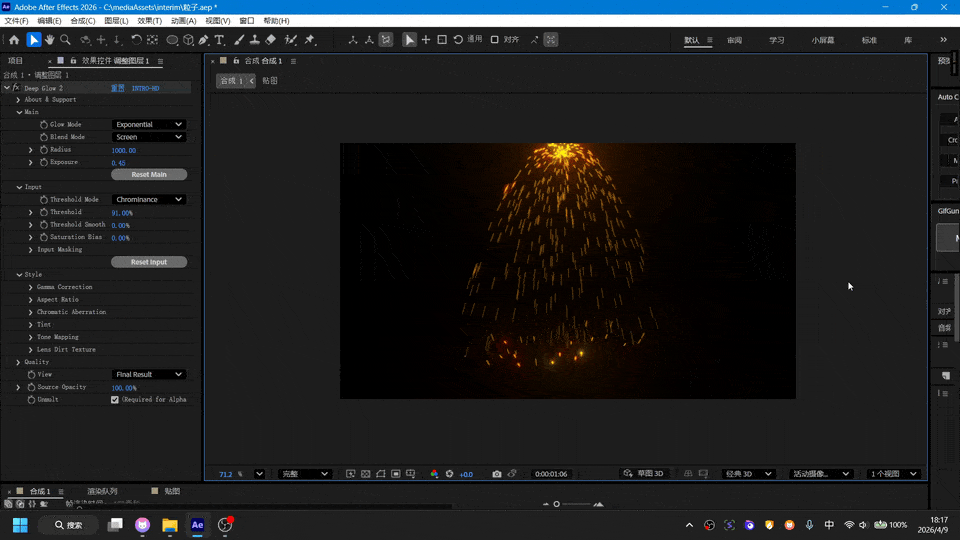Expand the Chromatic Aberration group
The image size is (960, 540).
click(31, 312)
